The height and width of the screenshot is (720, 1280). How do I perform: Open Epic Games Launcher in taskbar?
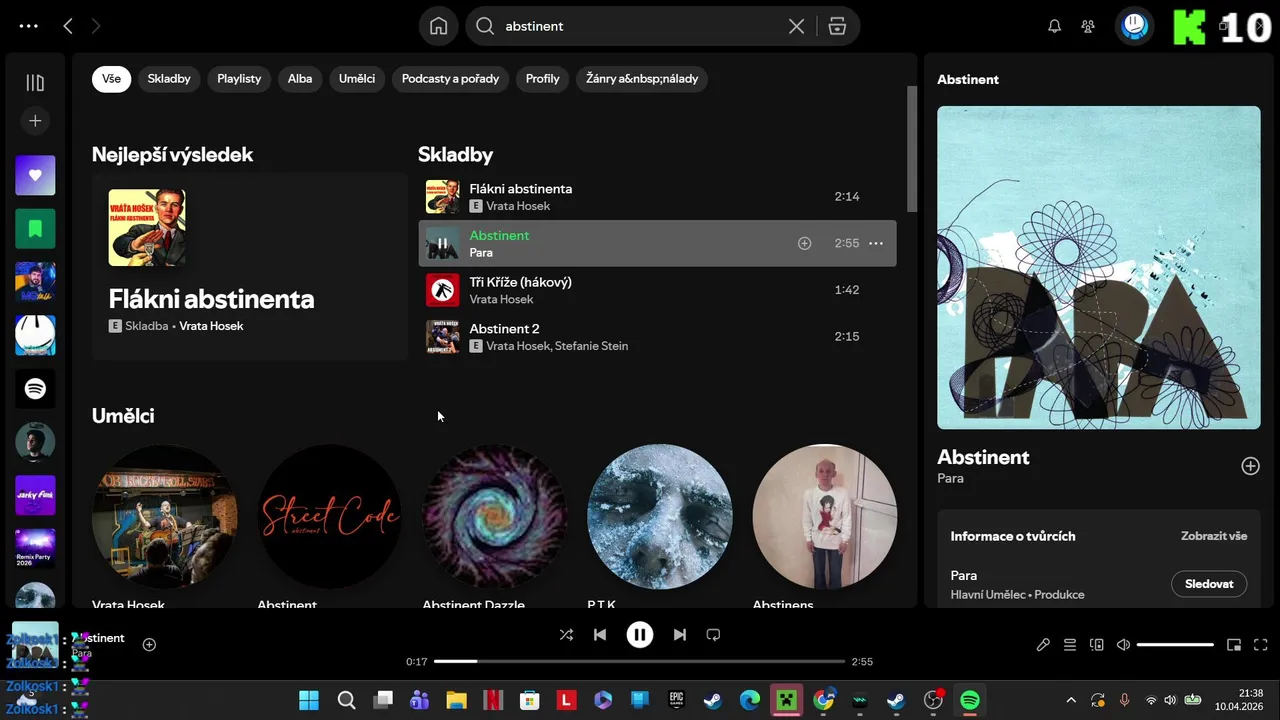(x=676, y=700)
